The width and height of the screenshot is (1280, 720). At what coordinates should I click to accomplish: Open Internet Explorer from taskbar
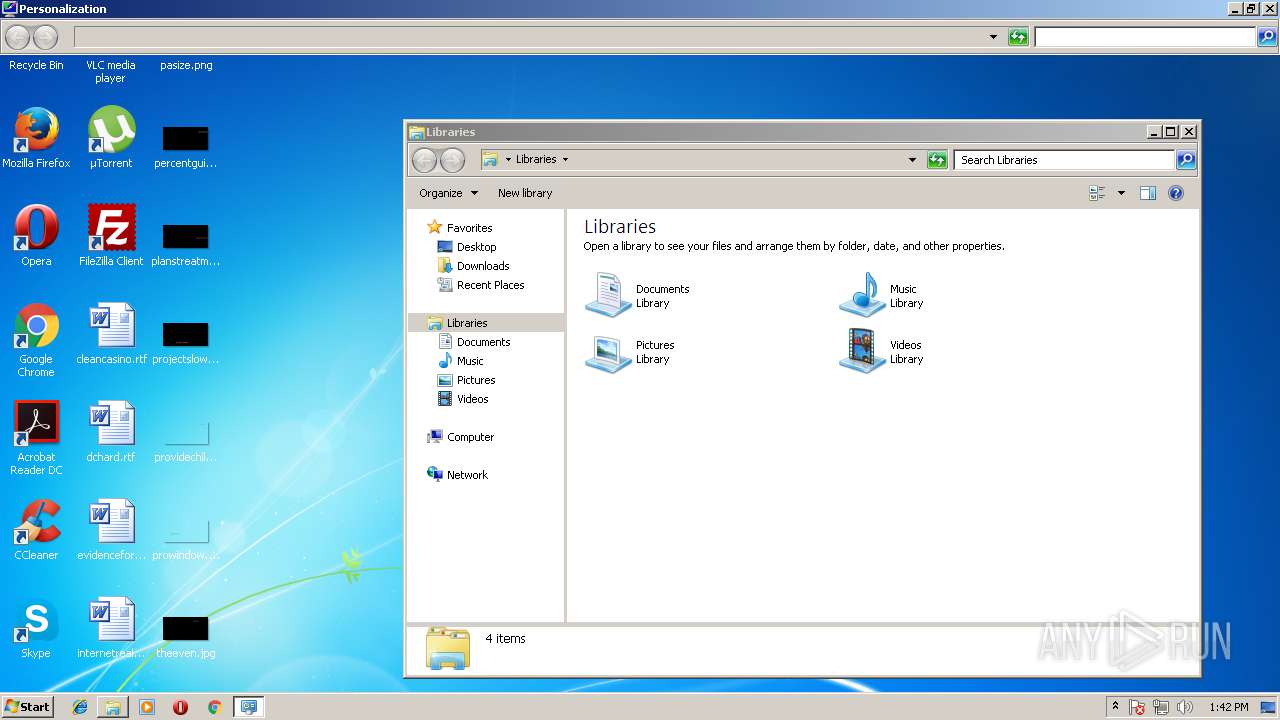(x=80, y=707)
